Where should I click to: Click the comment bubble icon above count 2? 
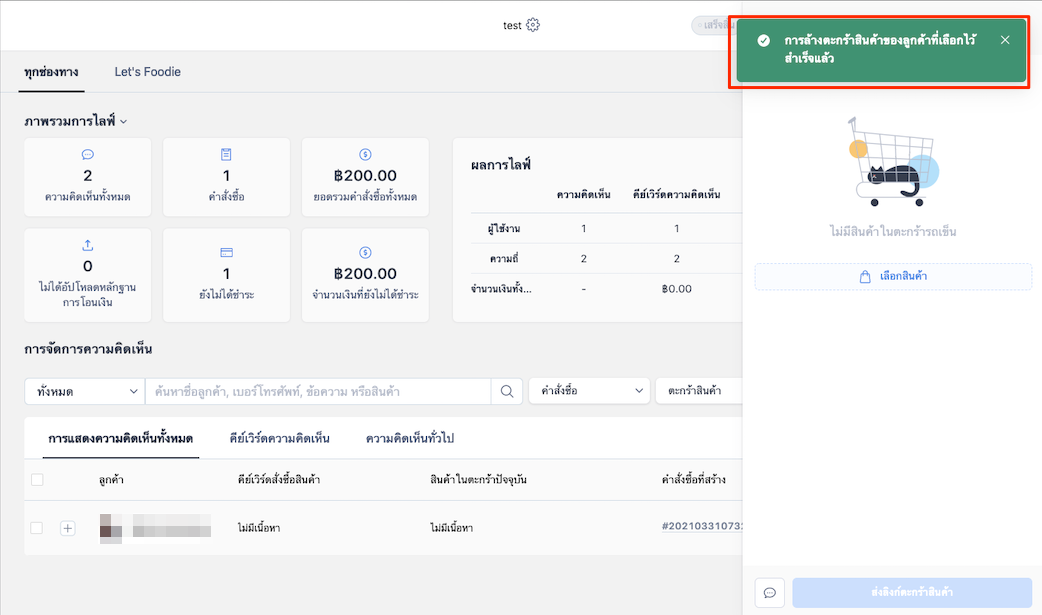click(x=88, y=154)
